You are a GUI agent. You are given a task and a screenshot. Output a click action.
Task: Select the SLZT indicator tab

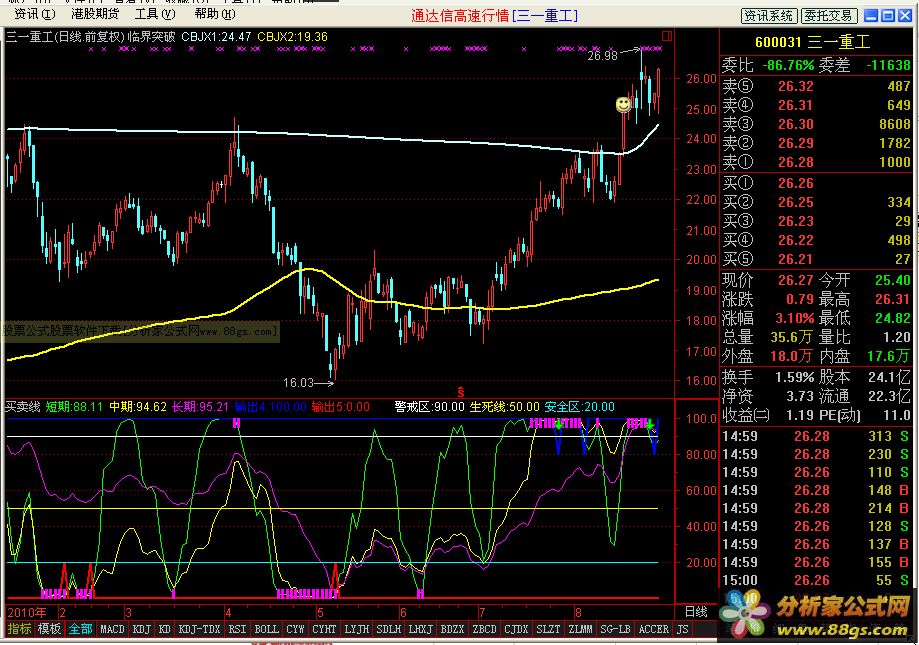(549, 629)
